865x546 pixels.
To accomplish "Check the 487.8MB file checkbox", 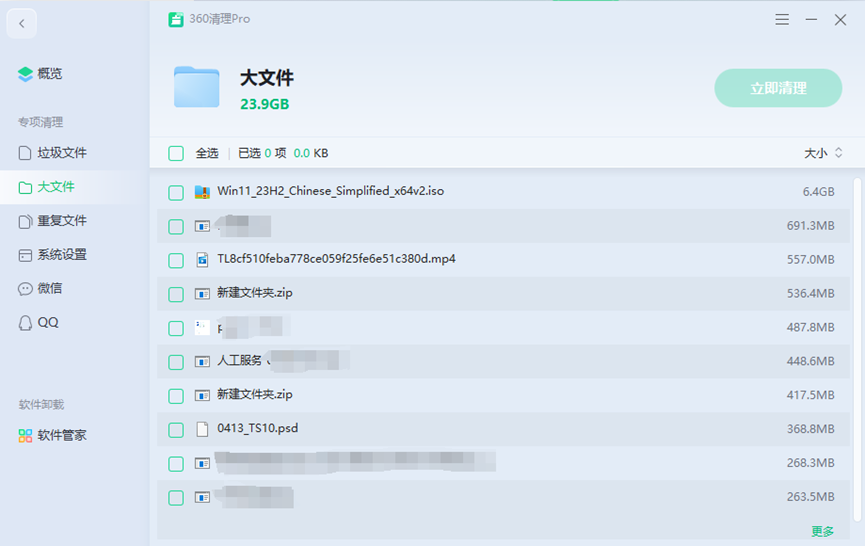I will (176, 328).
